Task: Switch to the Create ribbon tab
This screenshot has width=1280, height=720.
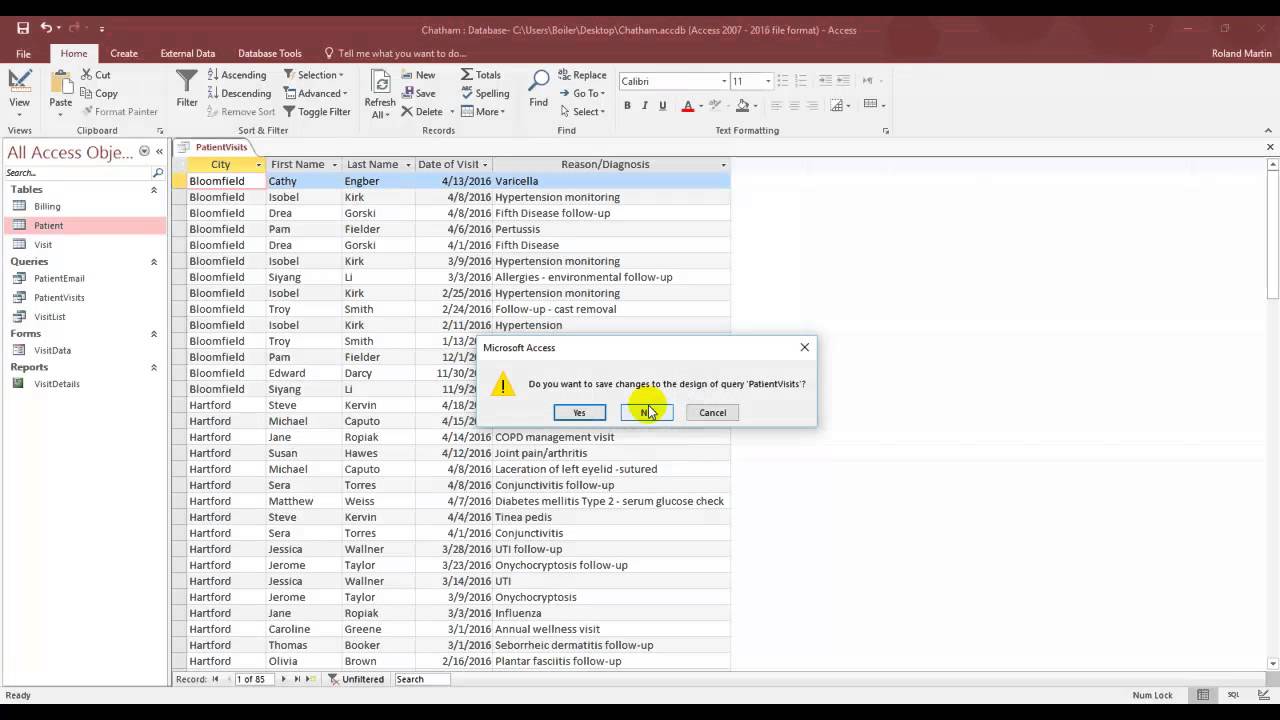Action: [124, 54]
